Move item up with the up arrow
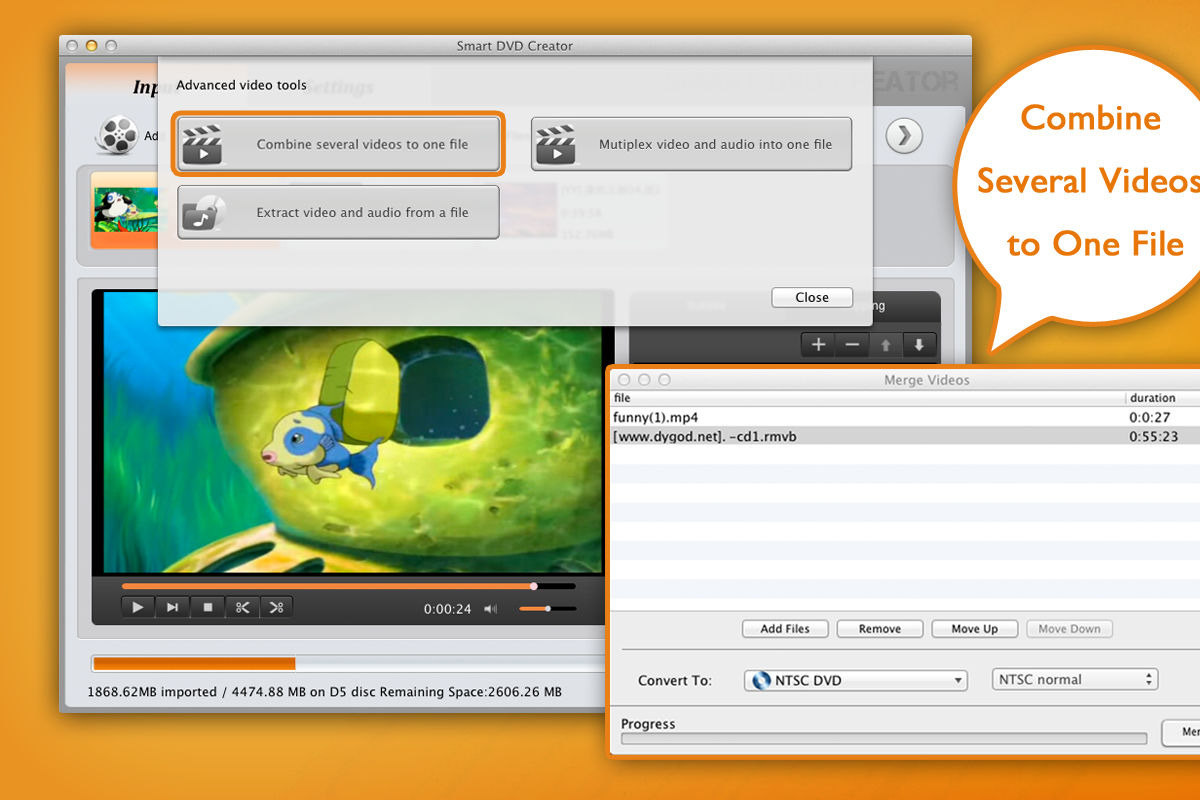 [x=886, y=345]
